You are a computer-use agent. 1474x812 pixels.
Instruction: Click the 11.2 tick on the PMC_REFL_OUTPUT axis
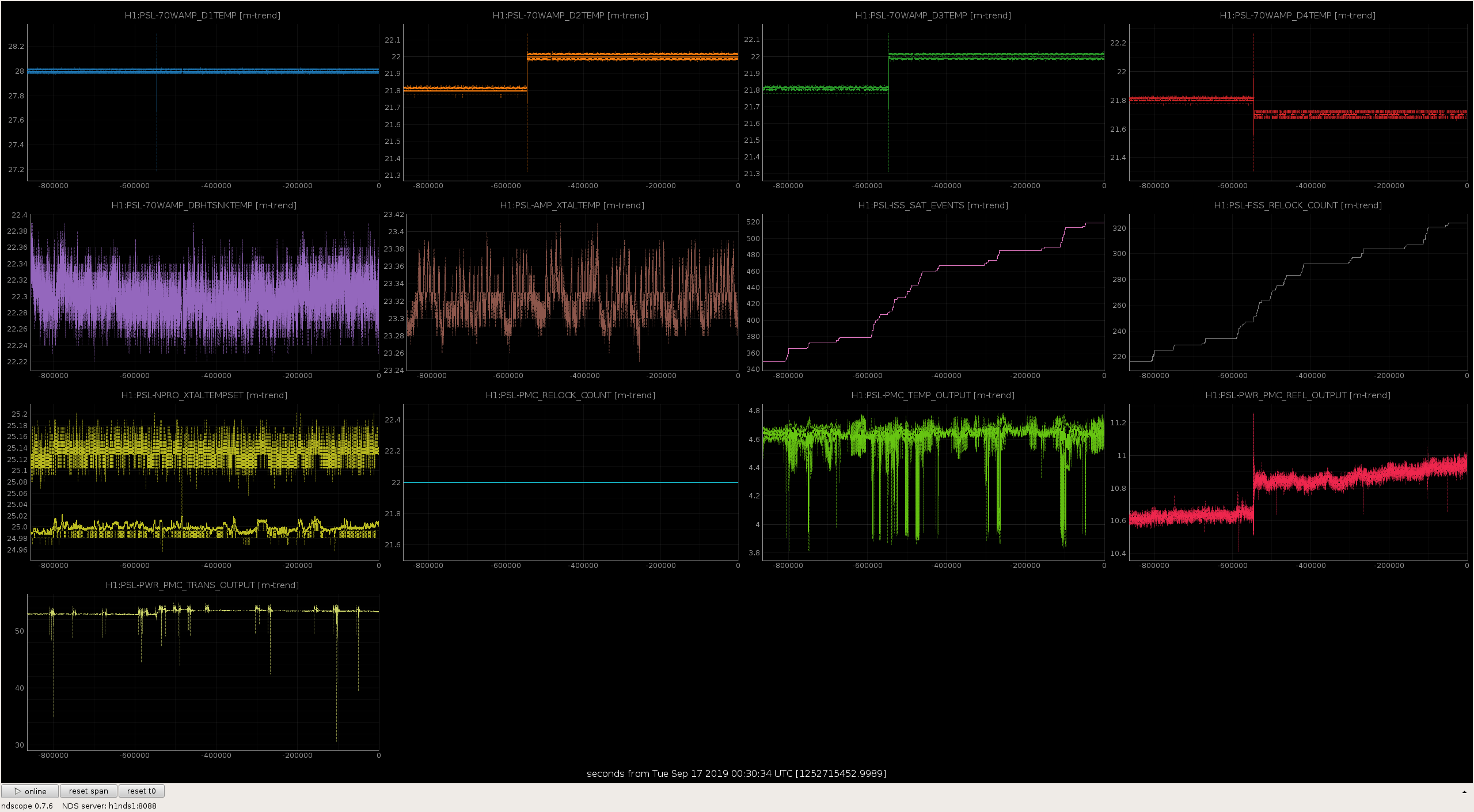point(1118,423)
